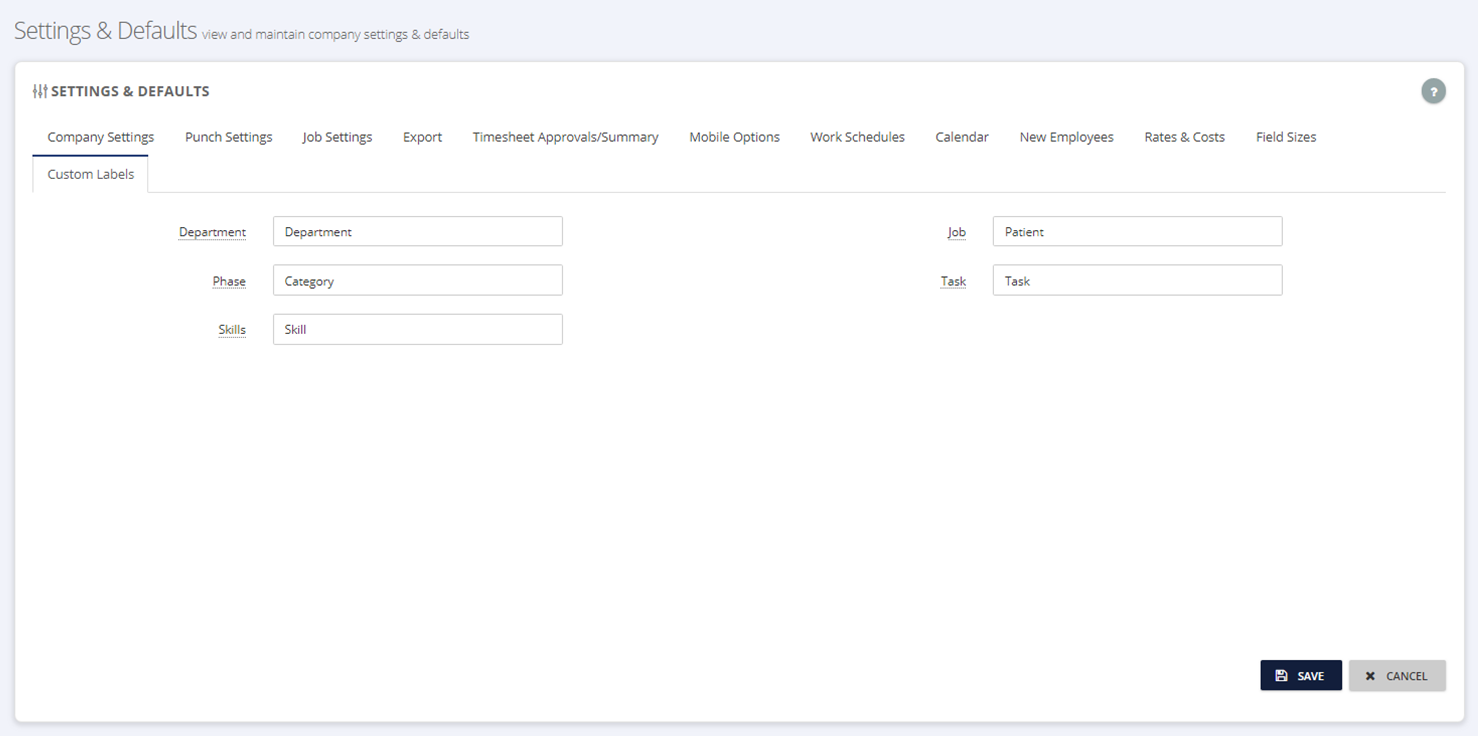
Task: Click the floppy disk icon on SAVE
Action: [x=1281, y=675]
